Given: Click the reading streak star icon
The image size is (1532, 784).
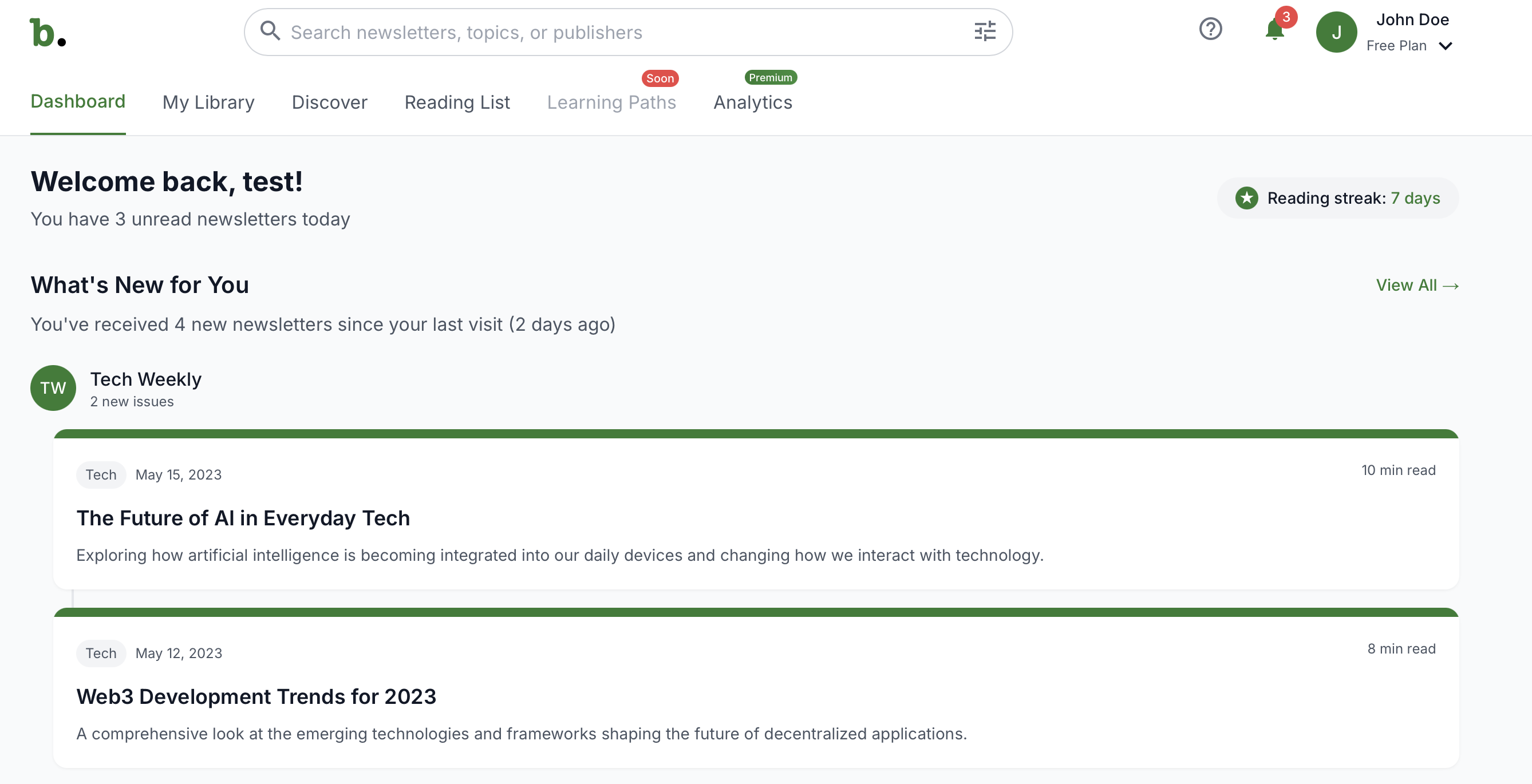Looking at the screenshot, I should pos(1247,198).
